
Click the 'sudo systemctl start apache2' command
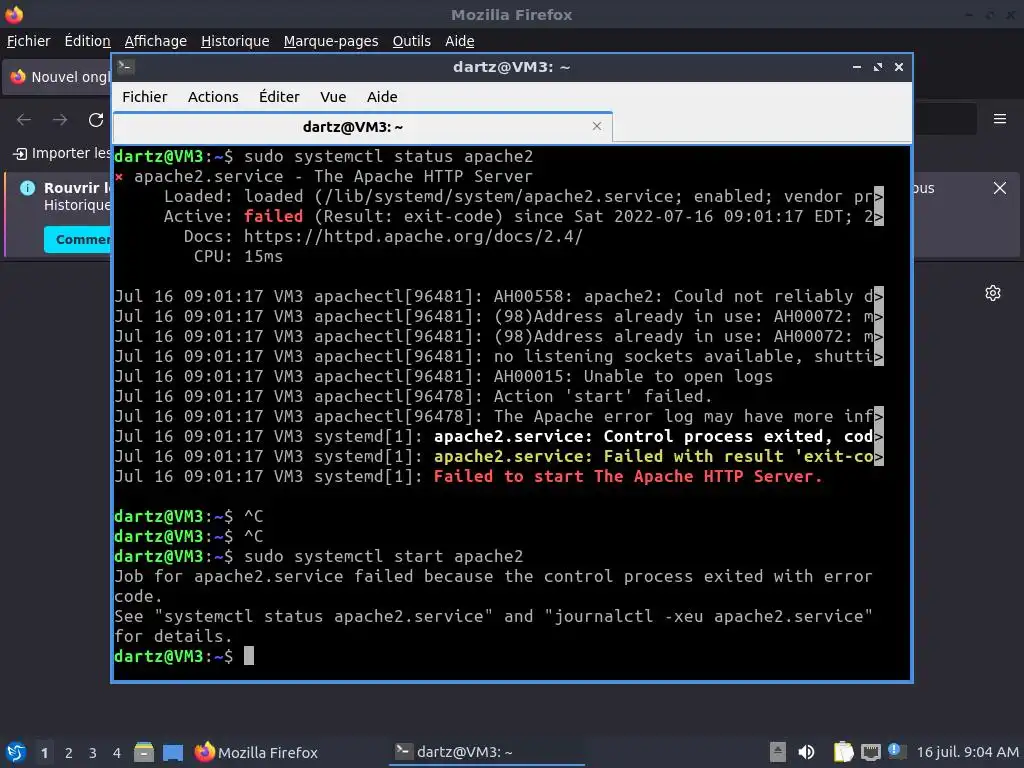click(383, 556)
